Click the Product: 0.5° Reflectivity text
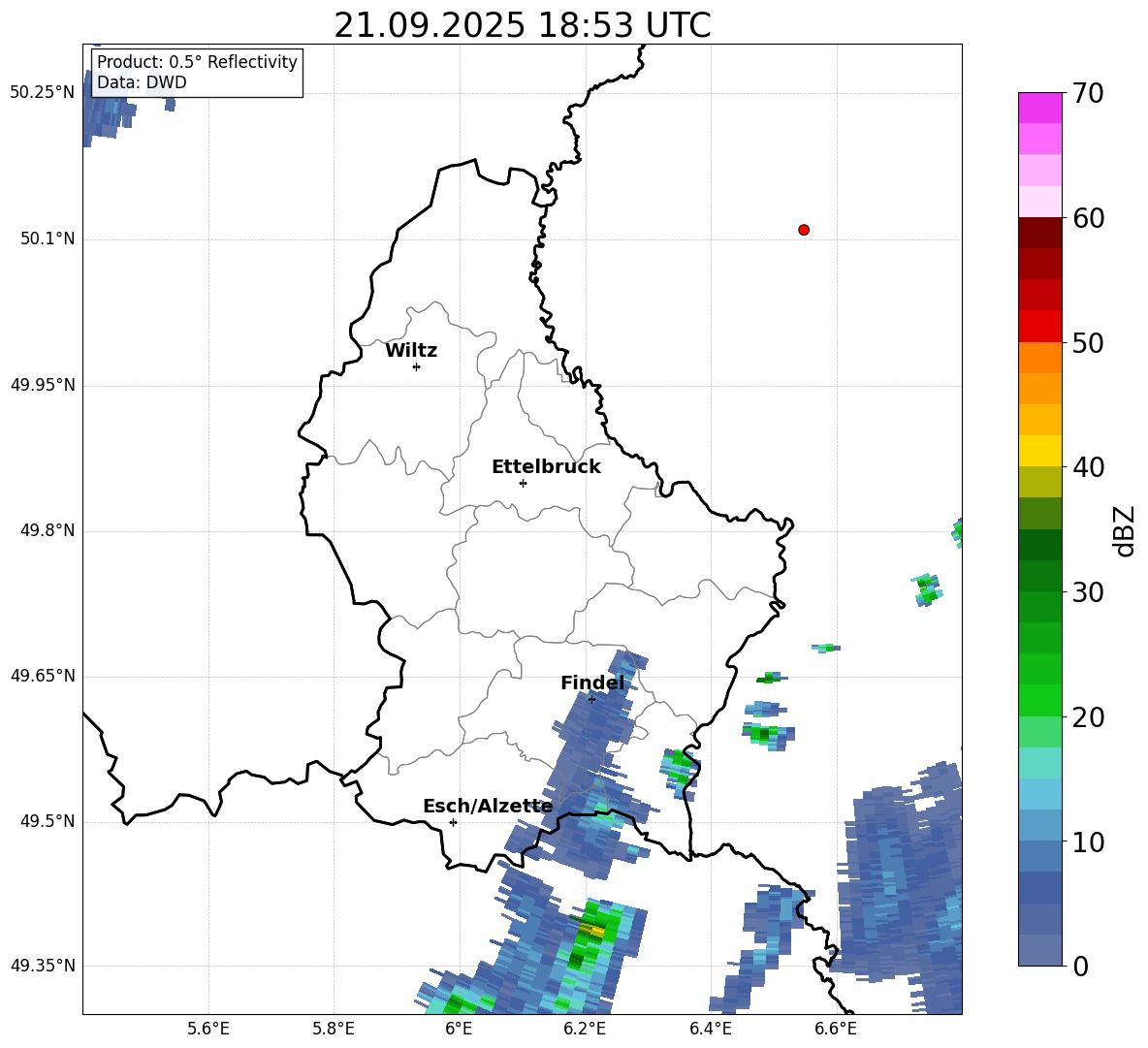1148x1048 pixels. coord(197,61)
